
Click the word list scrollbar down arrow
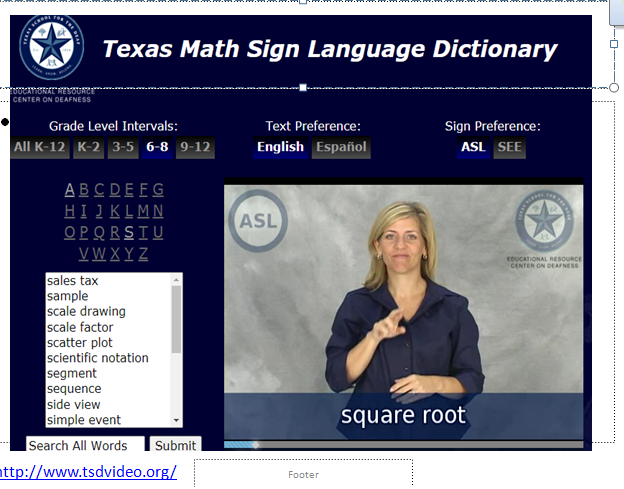[x=177, y=421]
